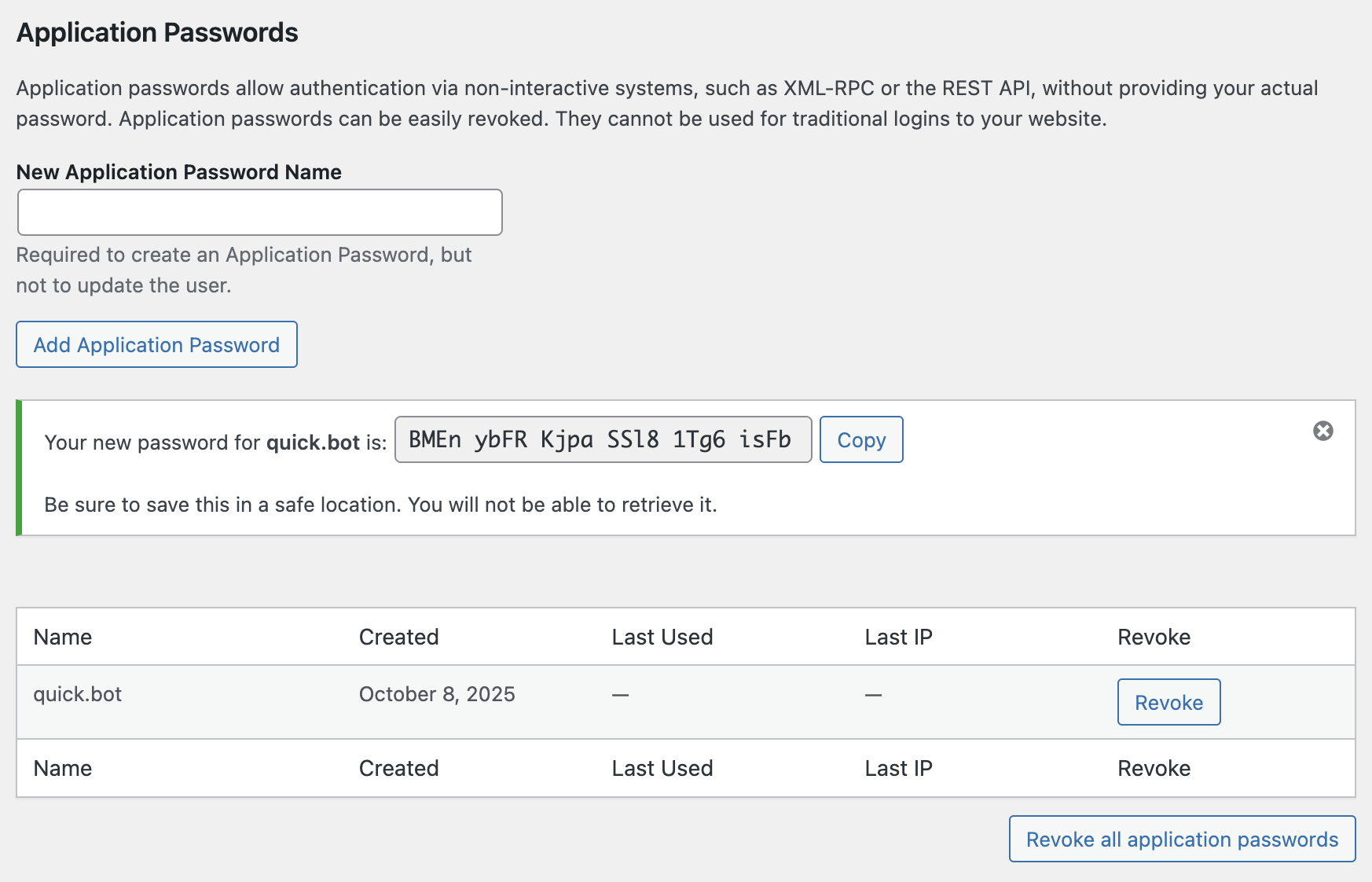The height and width of the screenshot is (882, 1372).
Task: Click the Revoke column header
Action: tap(1154, 637)
